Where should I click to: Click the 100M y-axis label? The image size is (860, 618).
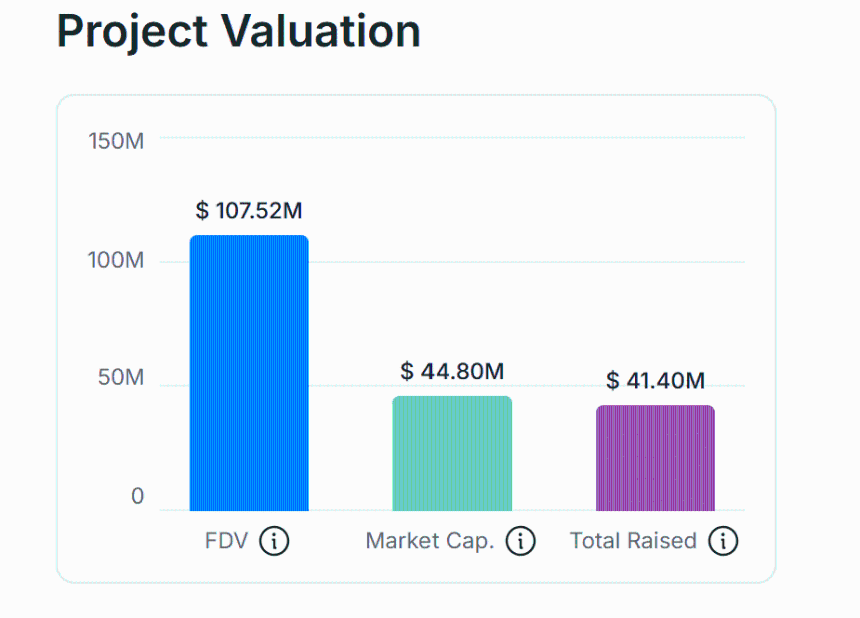tap(116, 260)
